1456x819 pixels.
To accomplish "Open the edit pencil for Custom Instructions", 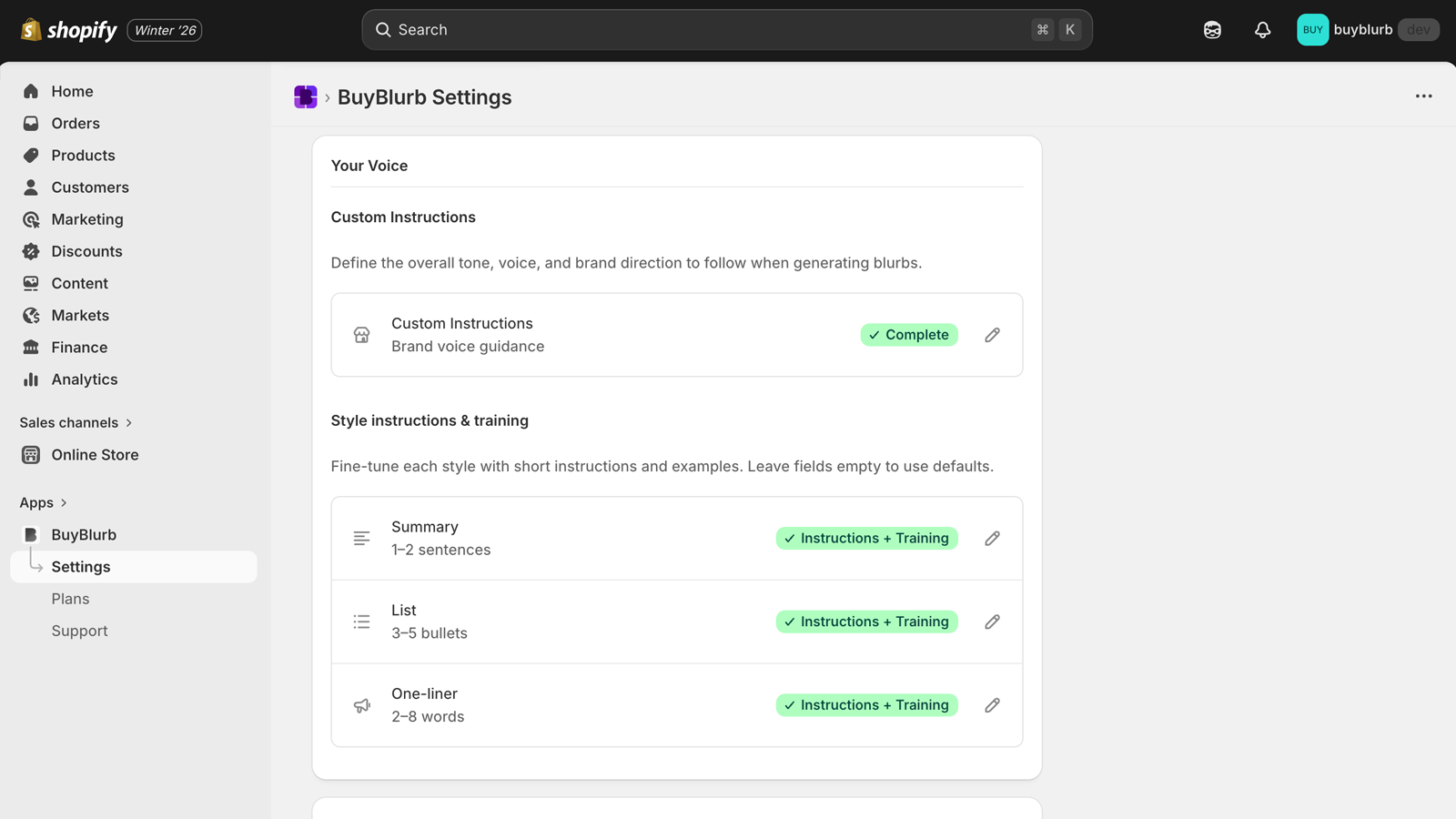I will click(x=992, y=335).
